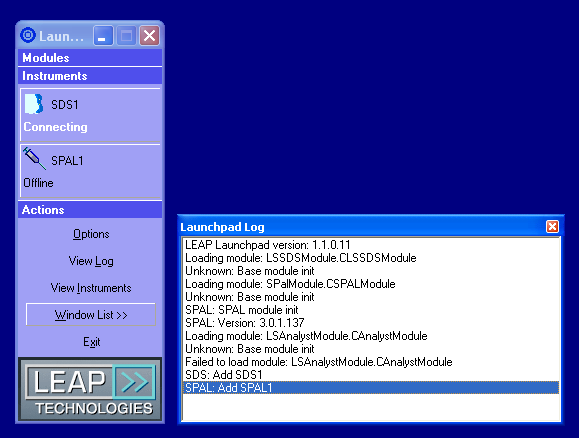Click Exit in Actions
The width and height of the screenshot is (579, 438).
click(92, 342)
